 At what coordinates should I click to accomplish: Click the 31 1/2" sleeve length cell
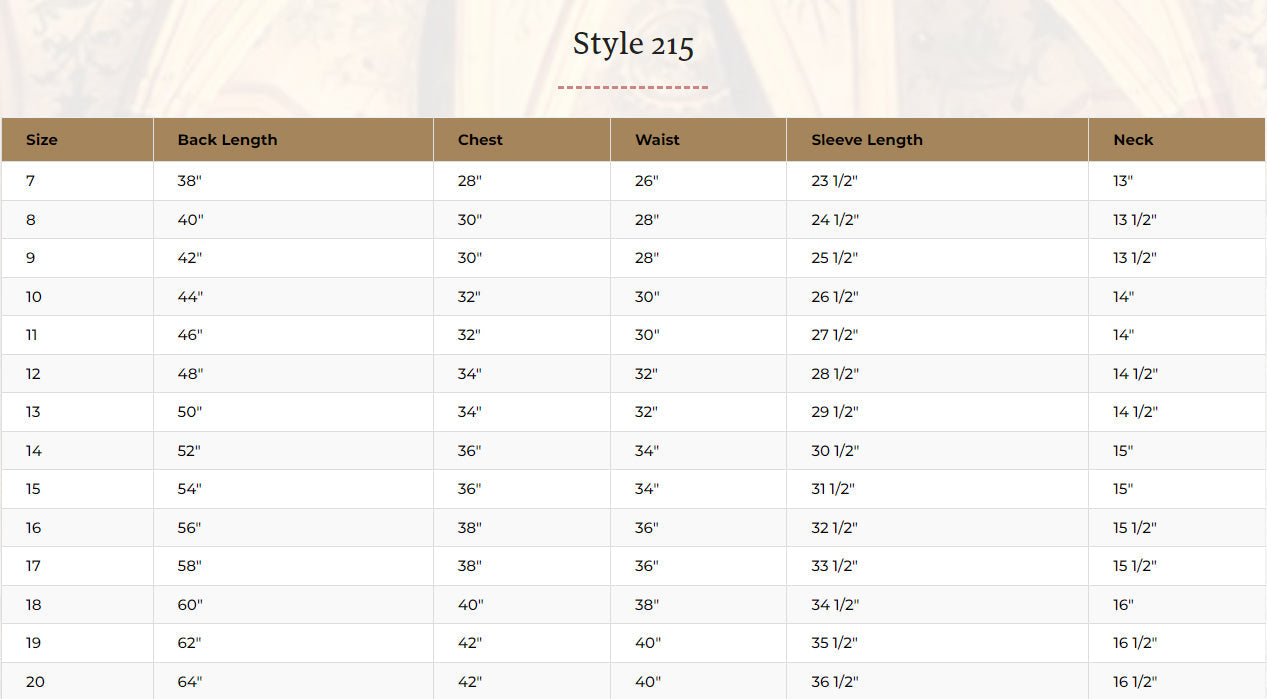(833, 489)
